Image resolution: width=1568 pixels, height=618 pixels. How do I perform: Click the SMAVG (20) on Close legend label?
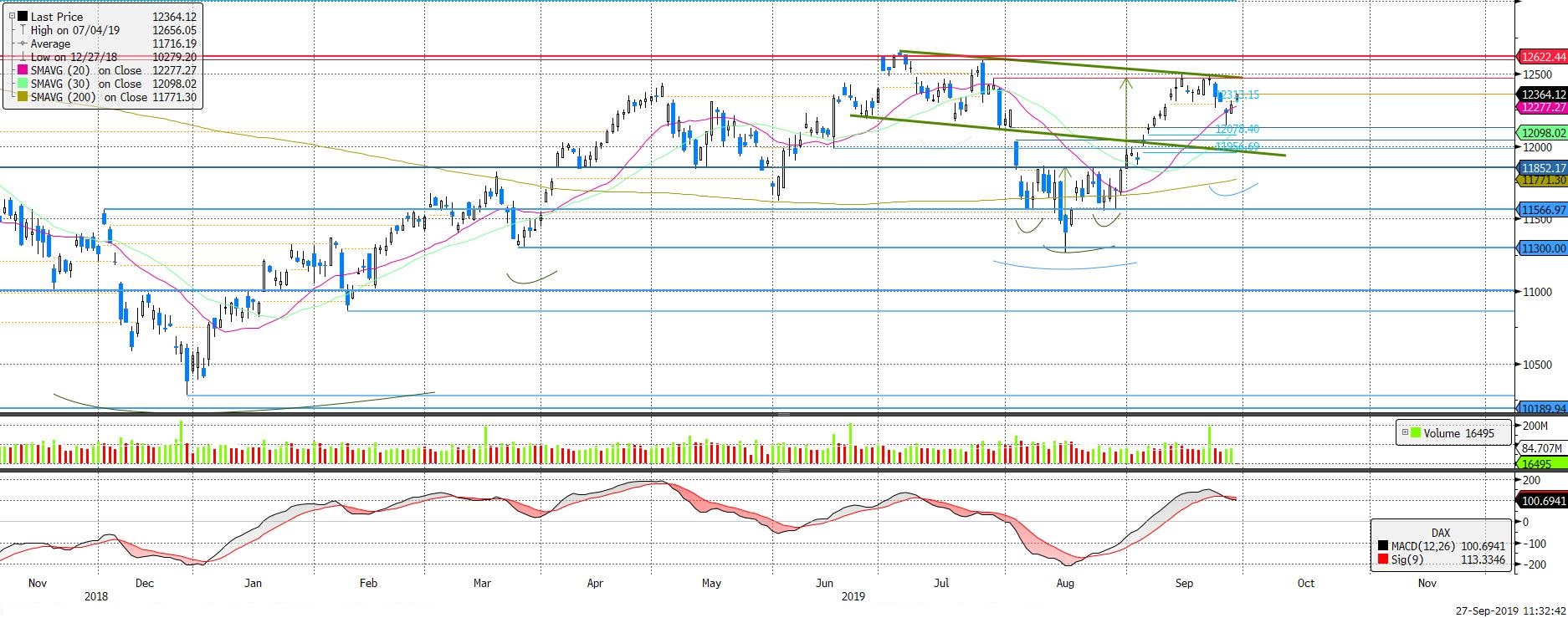[x=86, y=70]
